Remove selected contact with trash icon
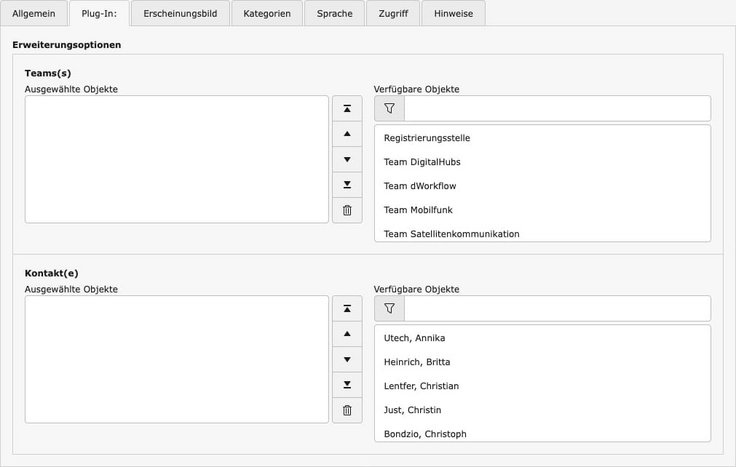The width and height of the screenshot is (736, 467). (347, 410)
